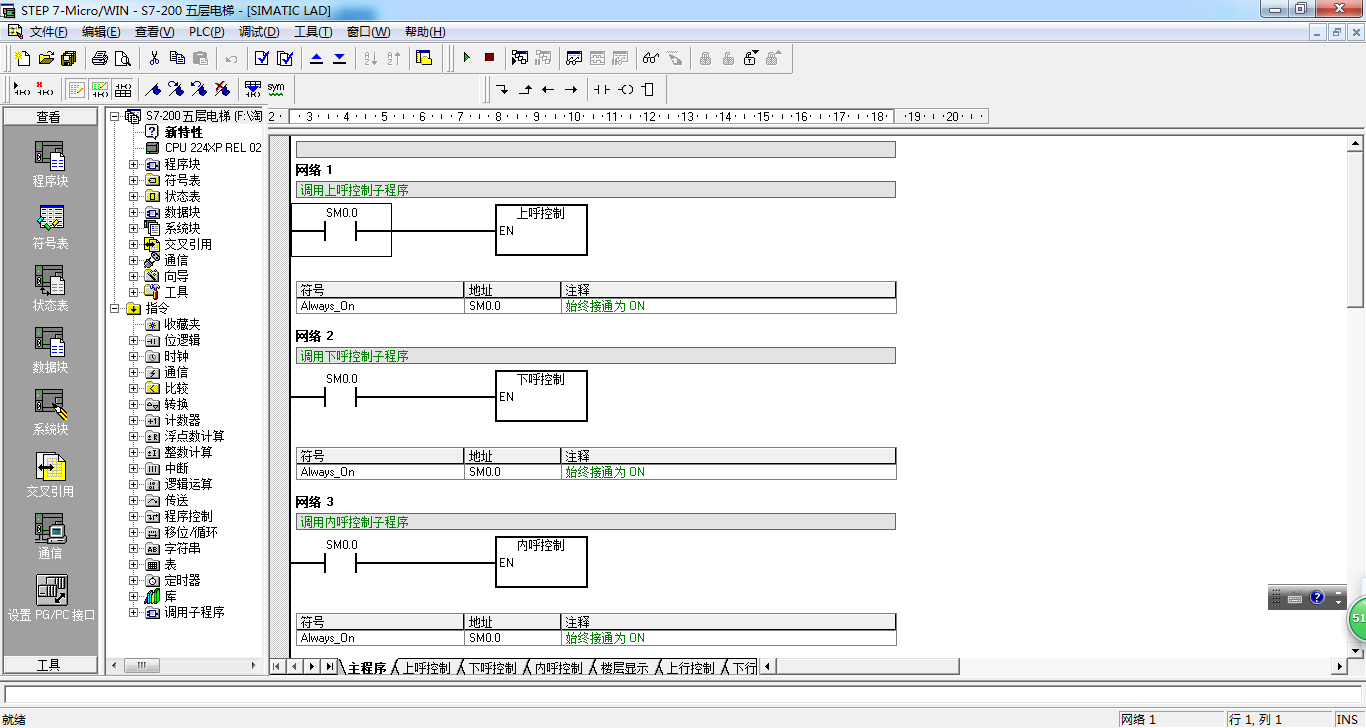Expand the 计数器 instruction folder
Image resolution: width=1366 pixels, height=728 pixels.
click(x=134, y=420)
